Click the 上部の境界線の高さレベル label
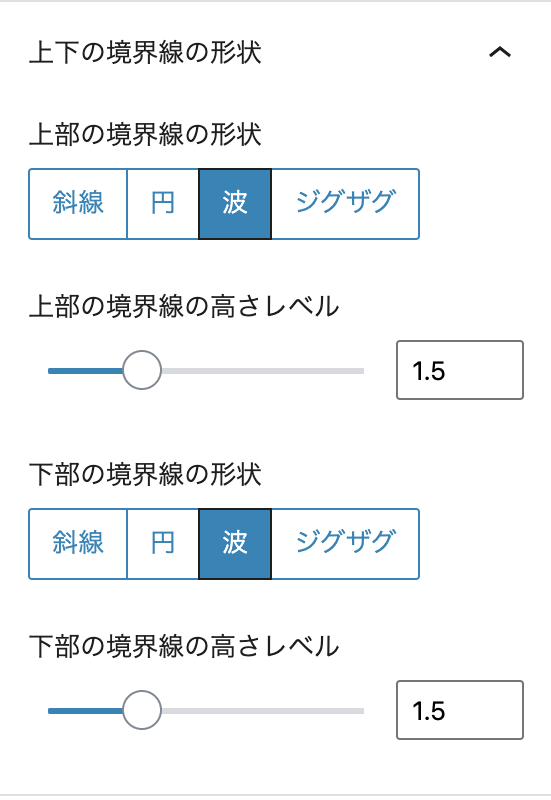 184,306
